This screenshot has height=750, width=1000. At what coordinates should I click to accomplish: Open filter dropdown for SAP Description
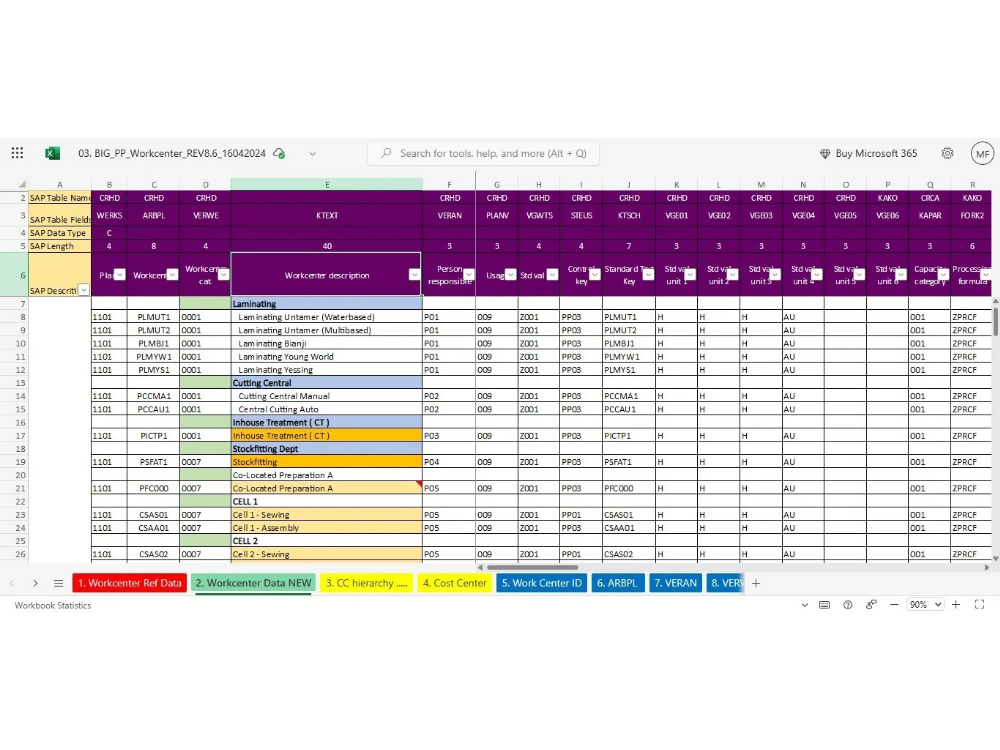[83, 290]
